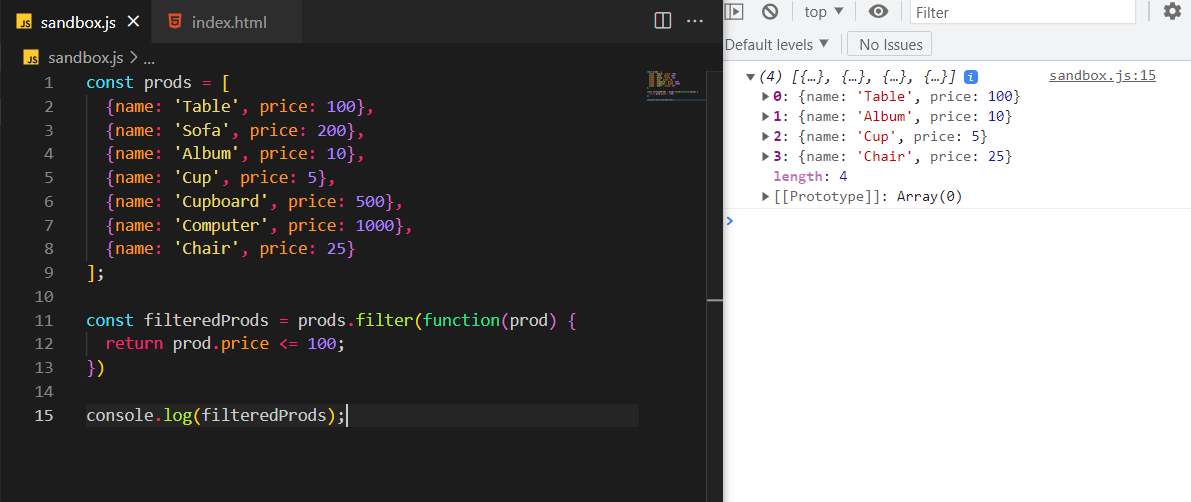Viewport: 1191px width, 502px height.
Task: Open the top JavaScript context dropdown
Action: (x=824, y=11)
